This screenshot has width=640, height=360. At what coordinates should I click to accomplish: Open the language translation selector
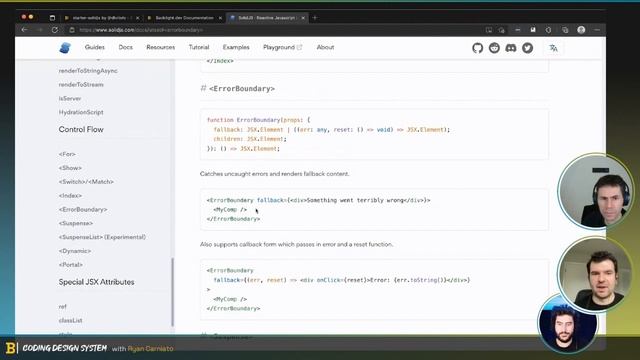point(553,48)
